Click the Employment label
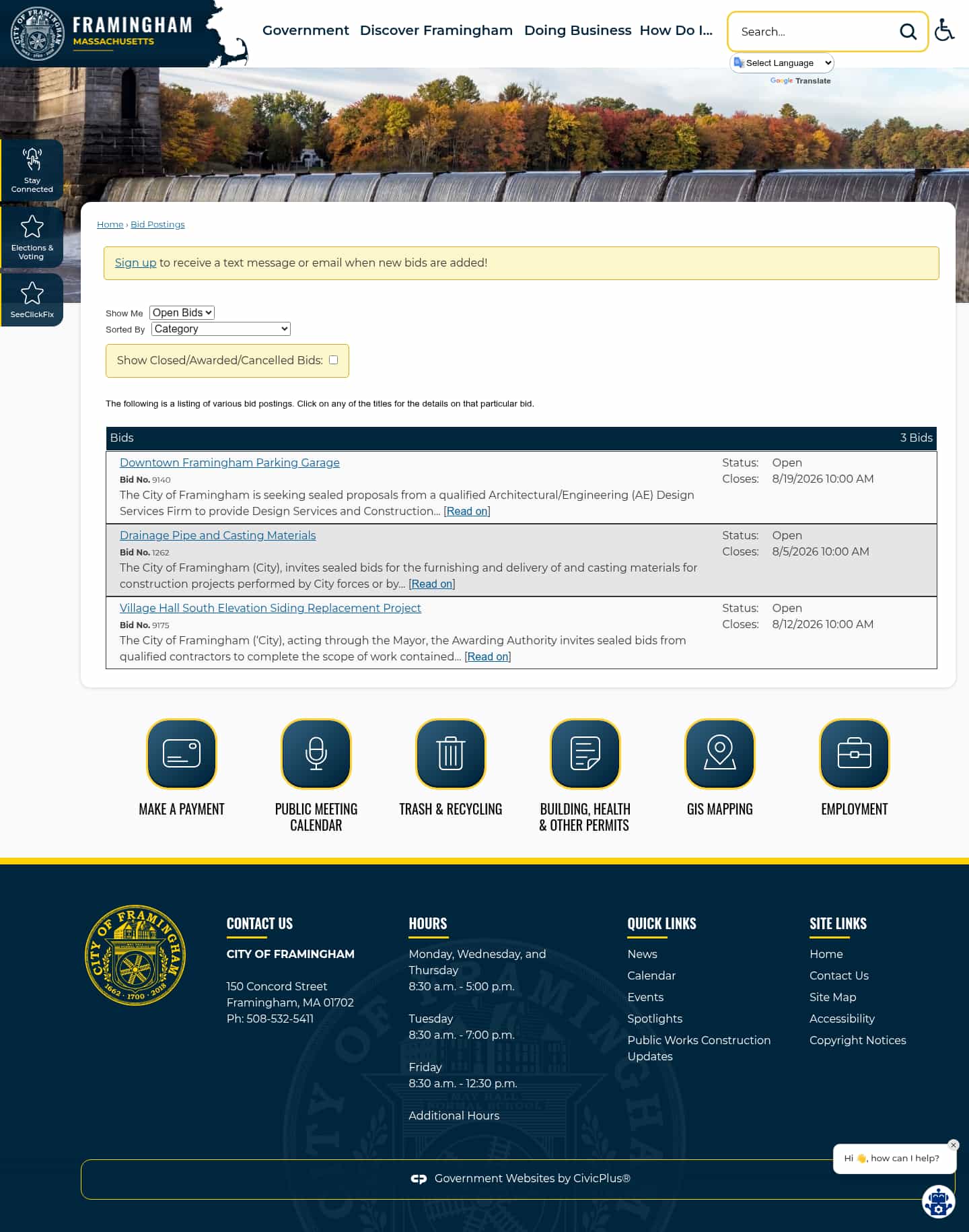Screen dimensions: 969x1232 pyautogui.click(x=855, y=809)
